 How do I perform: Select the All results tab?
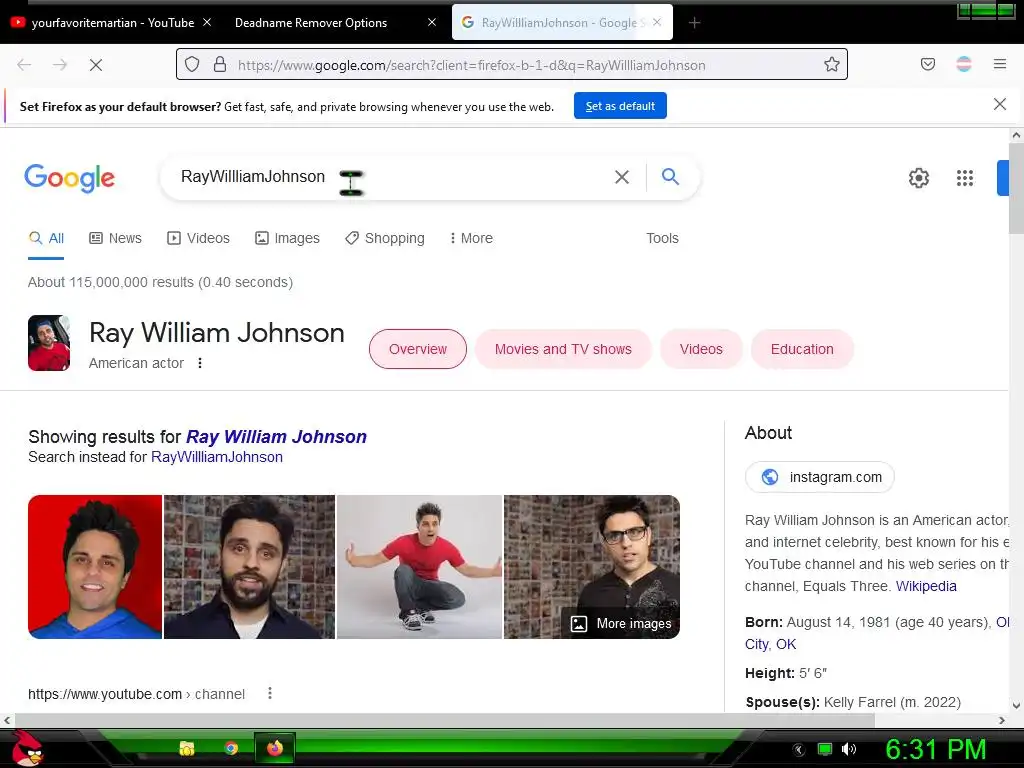pos(46,238)
